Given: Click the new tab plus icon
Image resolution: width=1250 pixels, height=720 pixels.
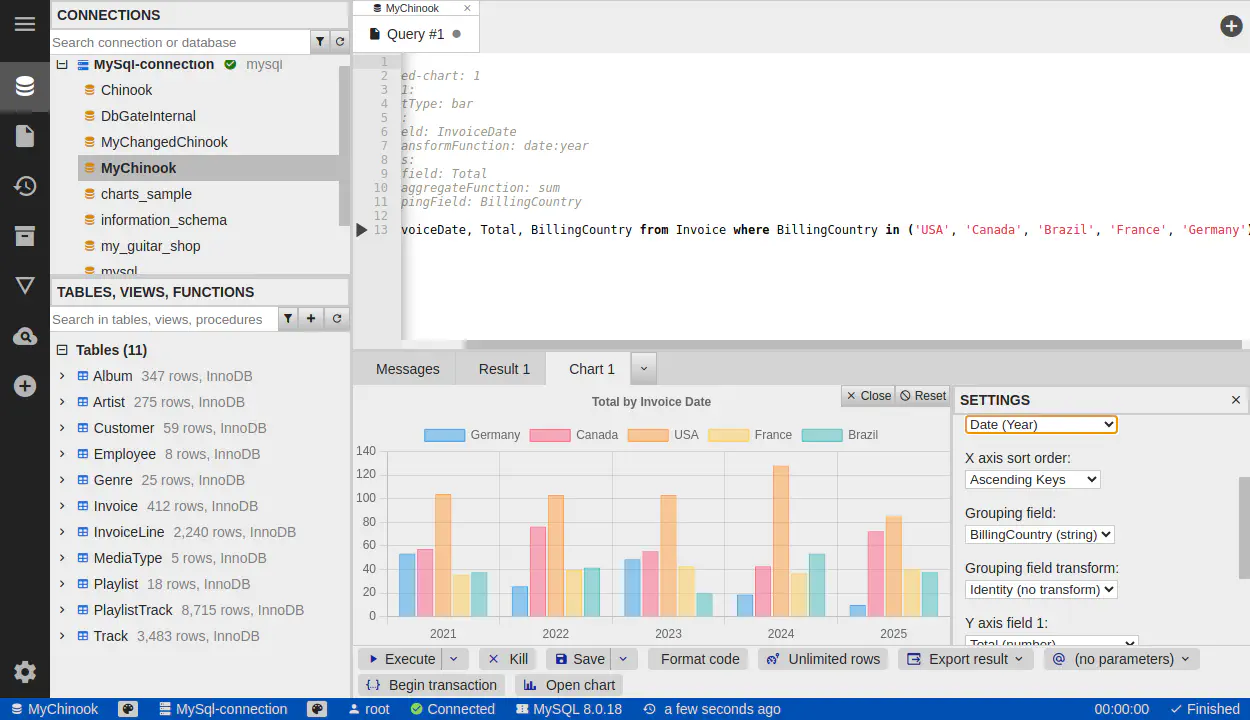Looking at the screenshot, I should 1231,26.
